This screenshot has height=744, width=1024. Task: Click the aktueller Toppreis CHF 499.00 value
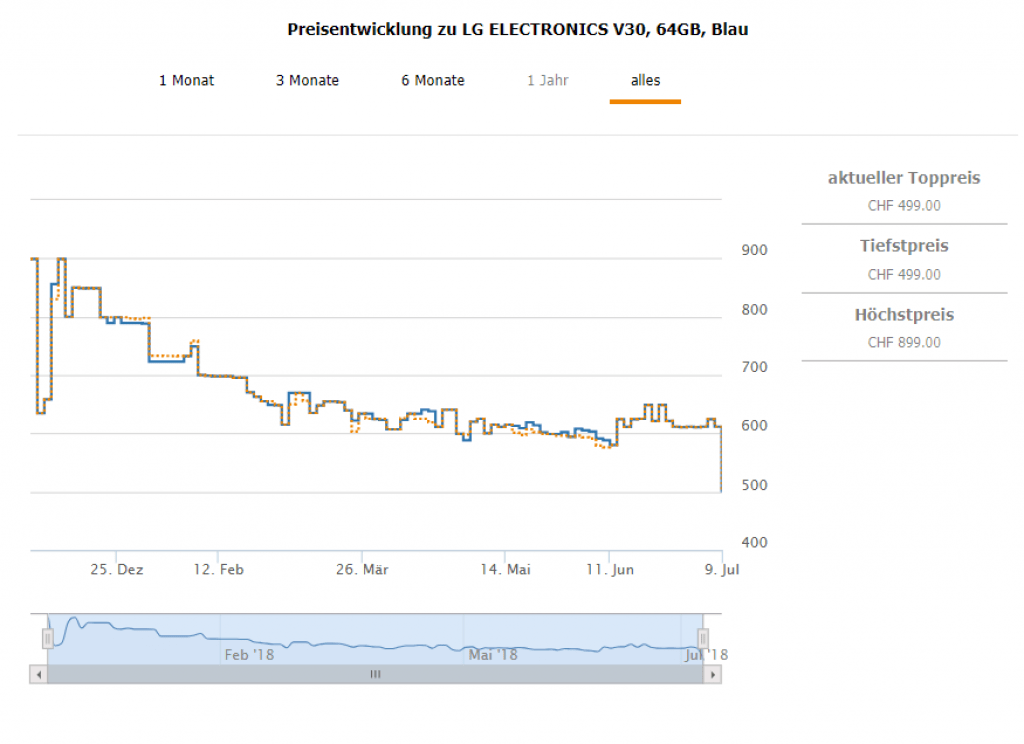pyautogui.click(x=904, y=206)
